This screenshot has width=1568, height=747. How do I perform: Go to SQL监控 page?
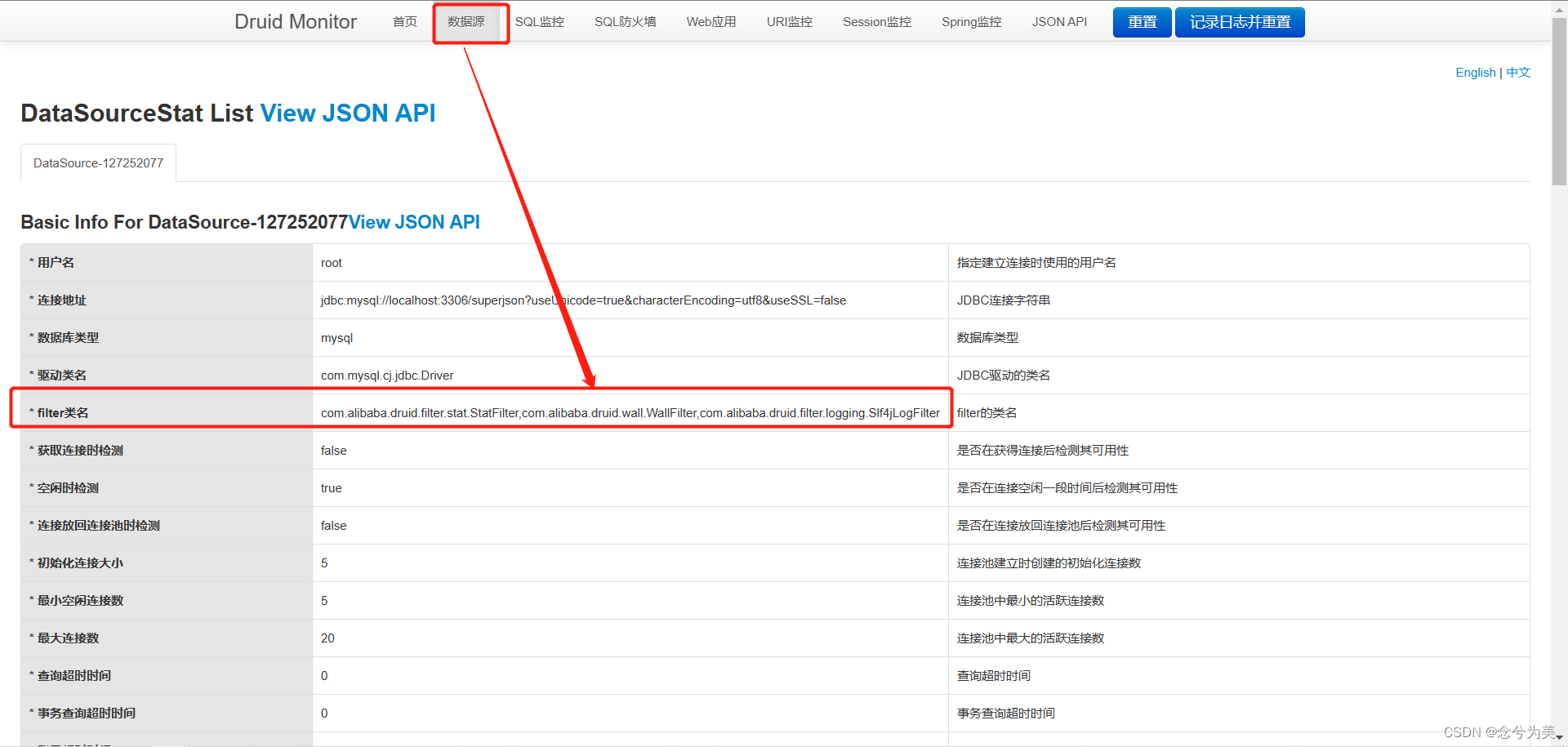tap(539, 22)
